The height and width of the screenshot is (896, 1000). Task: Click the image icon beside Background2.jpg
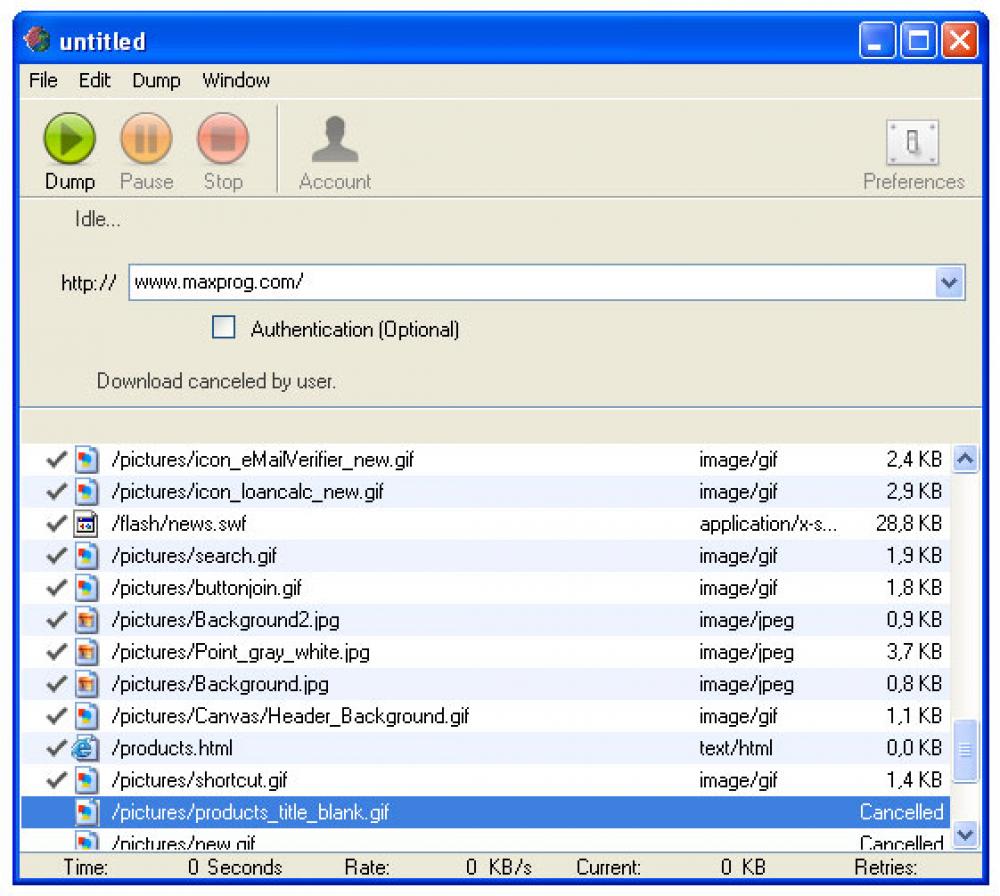(86, 620)
